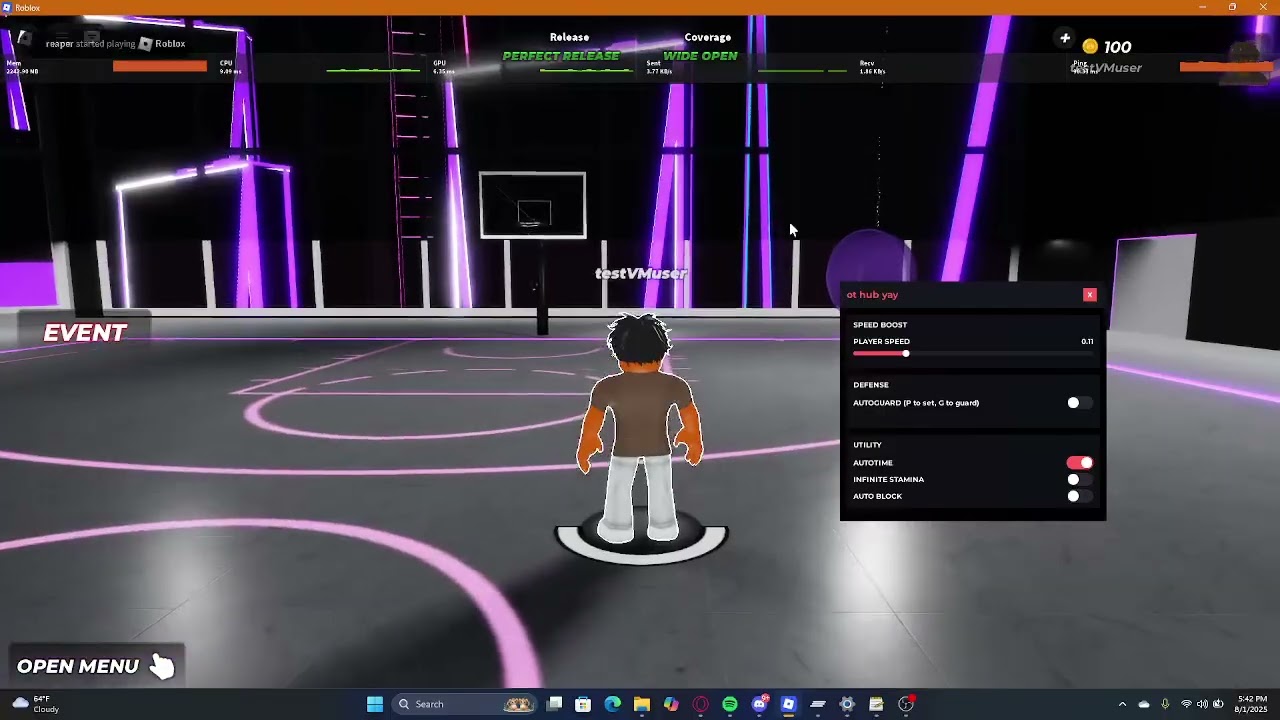Click the search highlight image in taskbar
This screenshot has height=720, width=1280.
[x=518, y=704]
